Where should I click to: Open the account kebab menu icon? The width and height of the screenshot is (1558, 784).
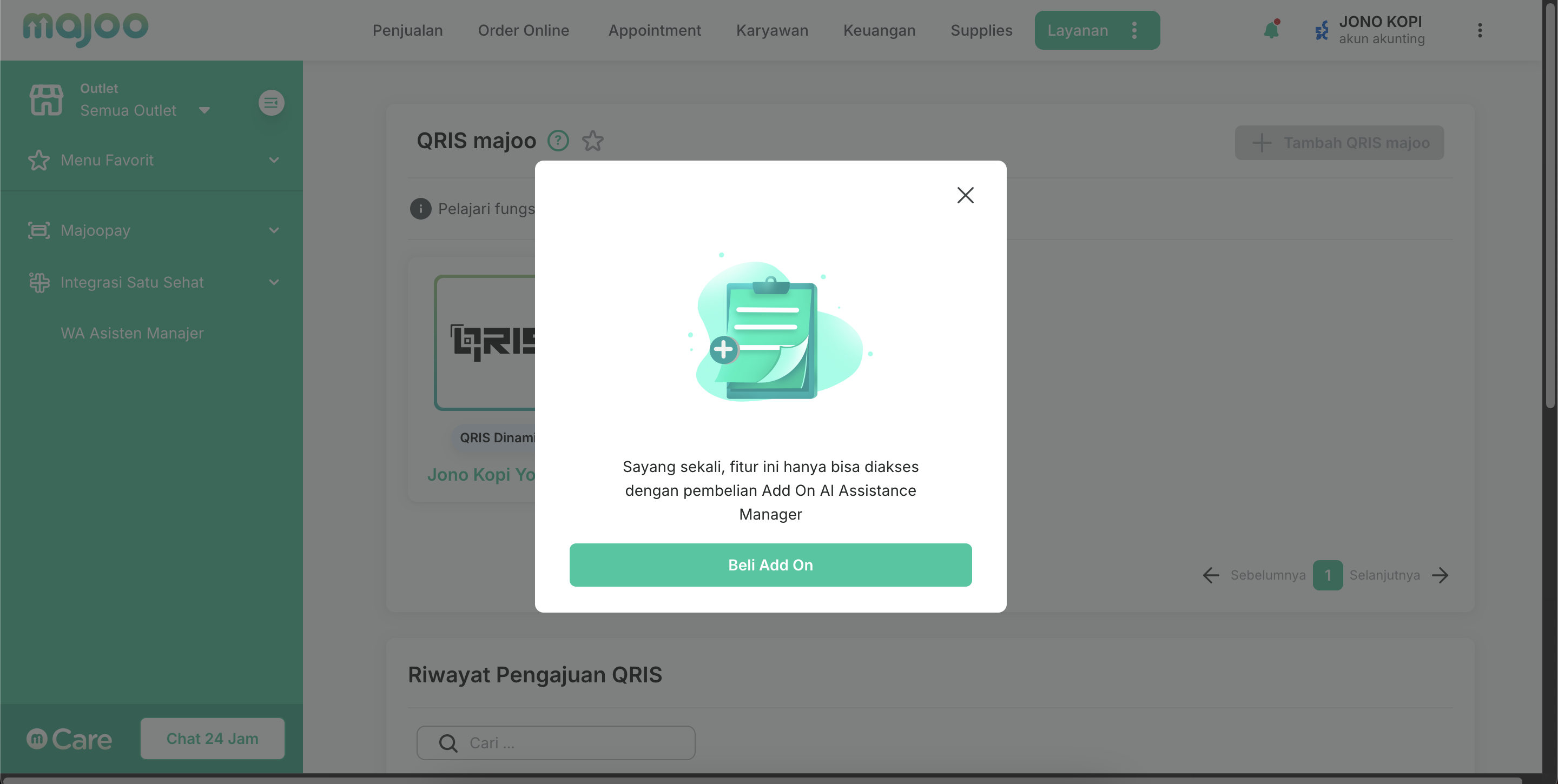click(1480, 30)
